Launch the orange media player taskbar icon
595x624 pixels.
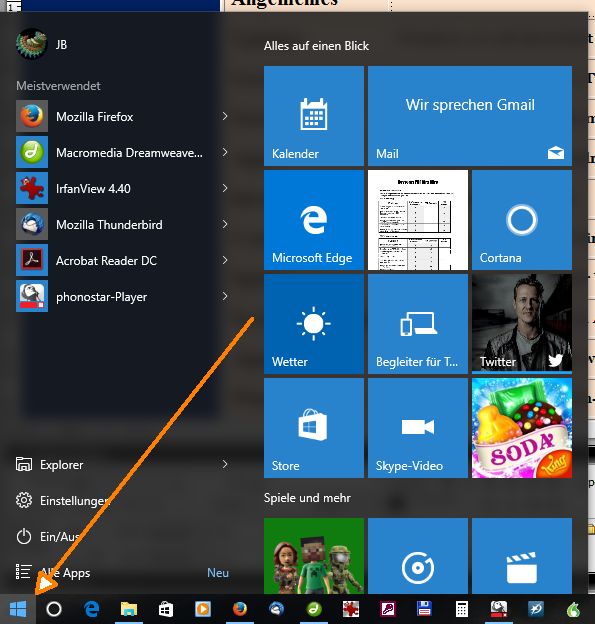(x=203, y=609)
